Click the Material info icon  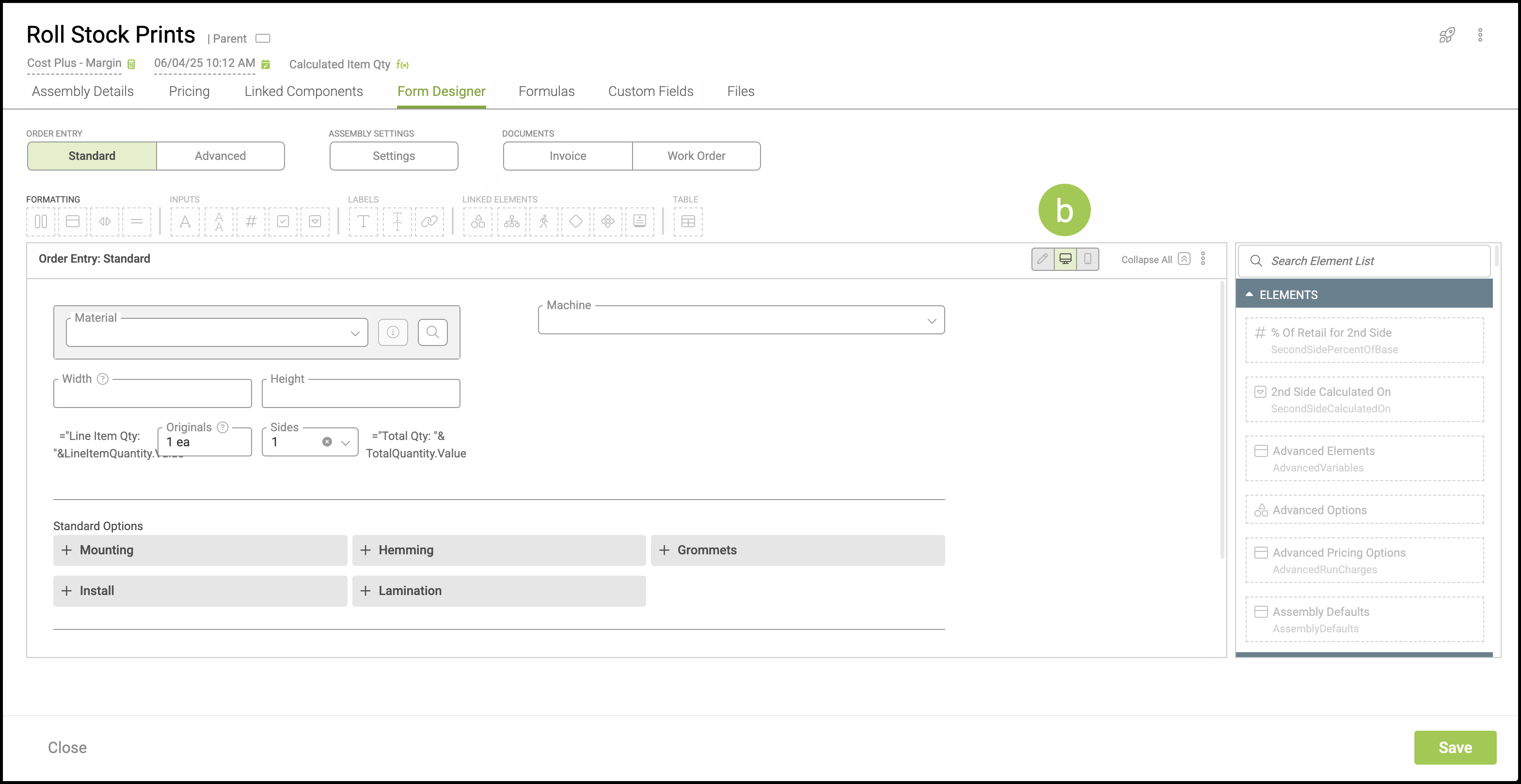(393, 332)
